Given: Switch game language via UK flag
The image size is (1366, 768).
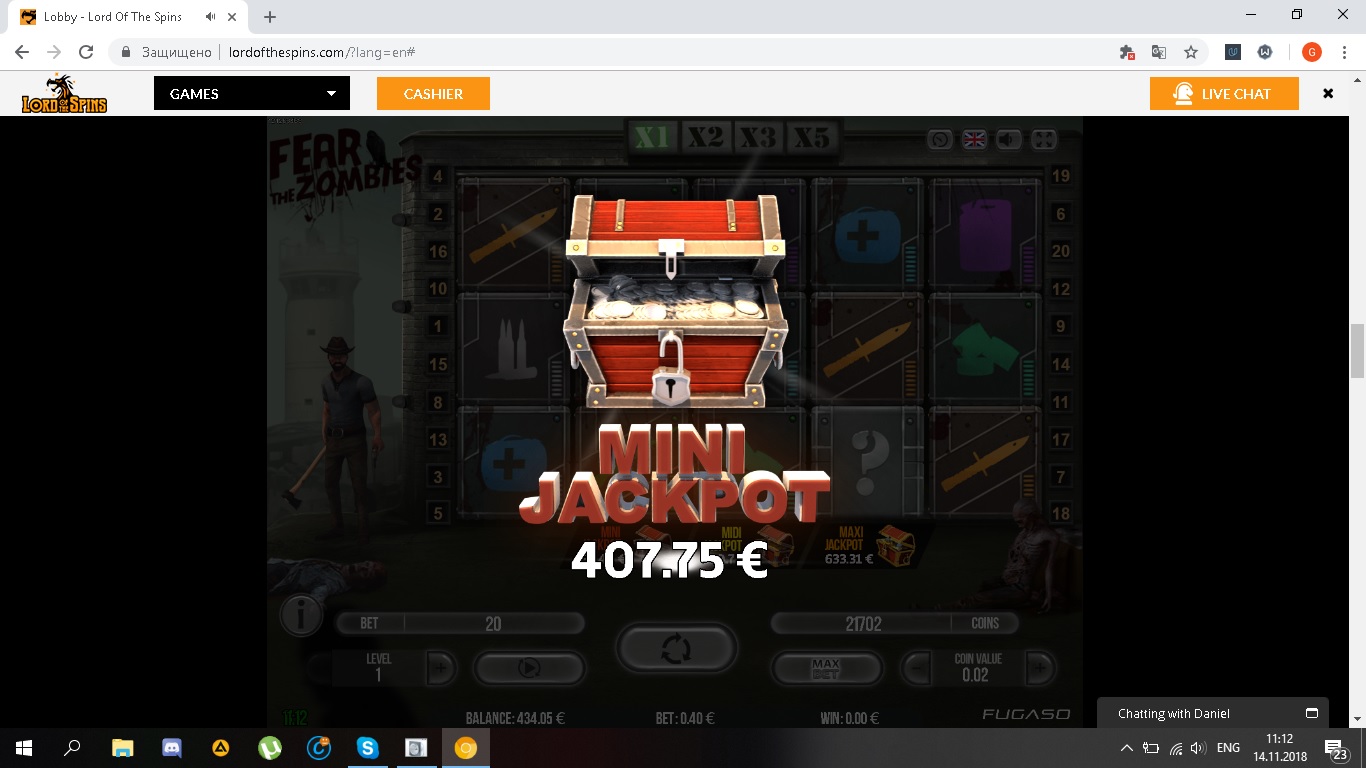Looking at the screenshot, I should click(x=974, y=140).
